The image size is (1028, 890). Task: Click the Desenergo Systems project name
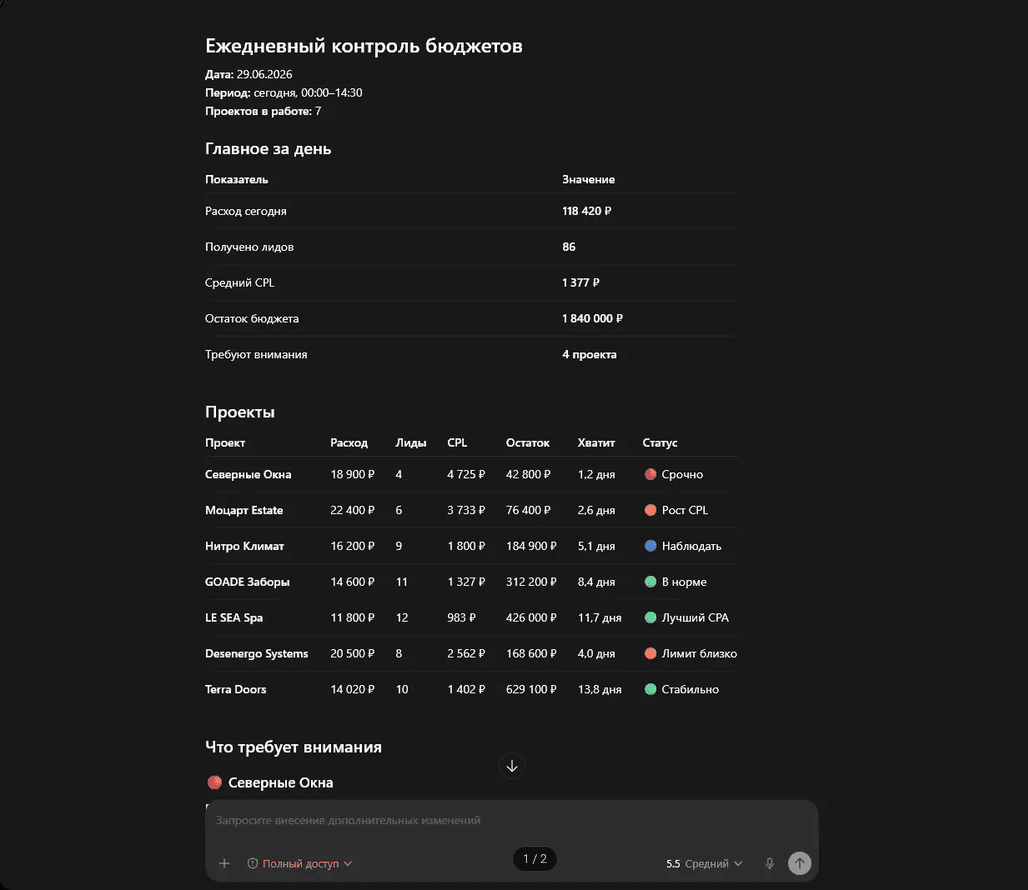click(256, 653)
